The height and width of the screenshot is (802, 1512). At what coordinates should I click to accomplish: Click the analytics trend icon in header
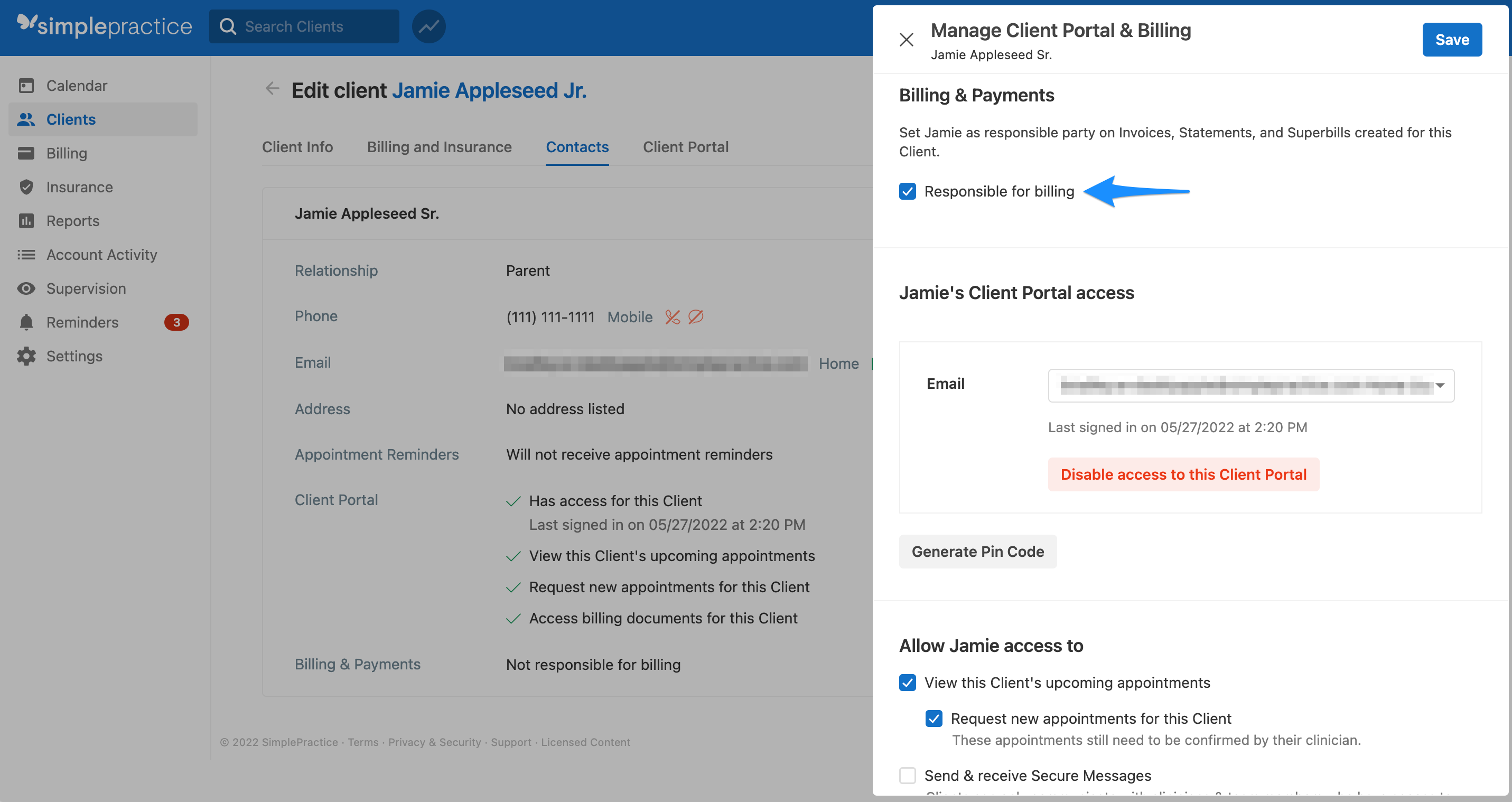point(428,26)
